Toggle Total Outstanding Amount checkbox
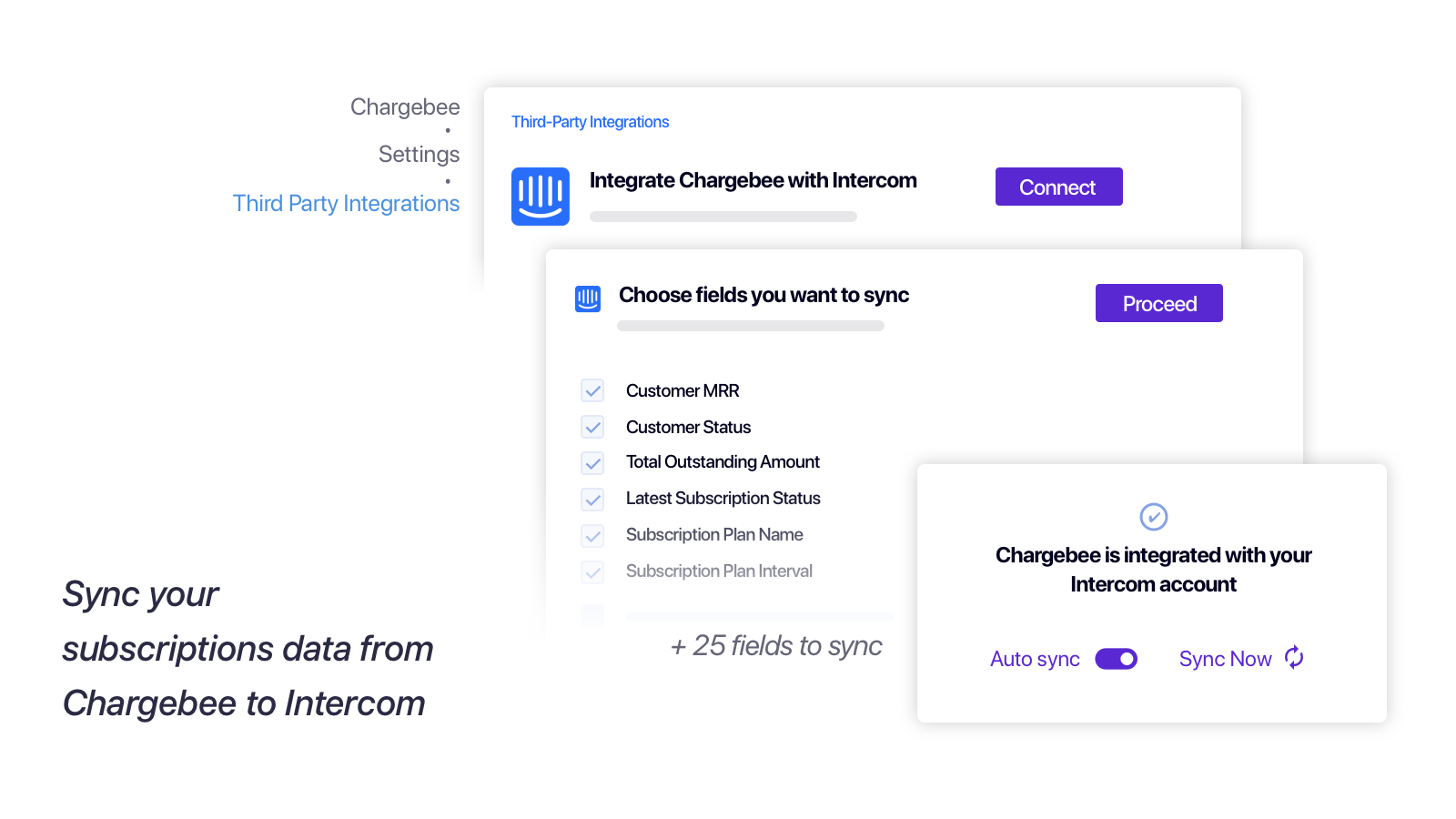Image resolution: width=1456 pixels, height=819 pixels. tap(592, 463)
